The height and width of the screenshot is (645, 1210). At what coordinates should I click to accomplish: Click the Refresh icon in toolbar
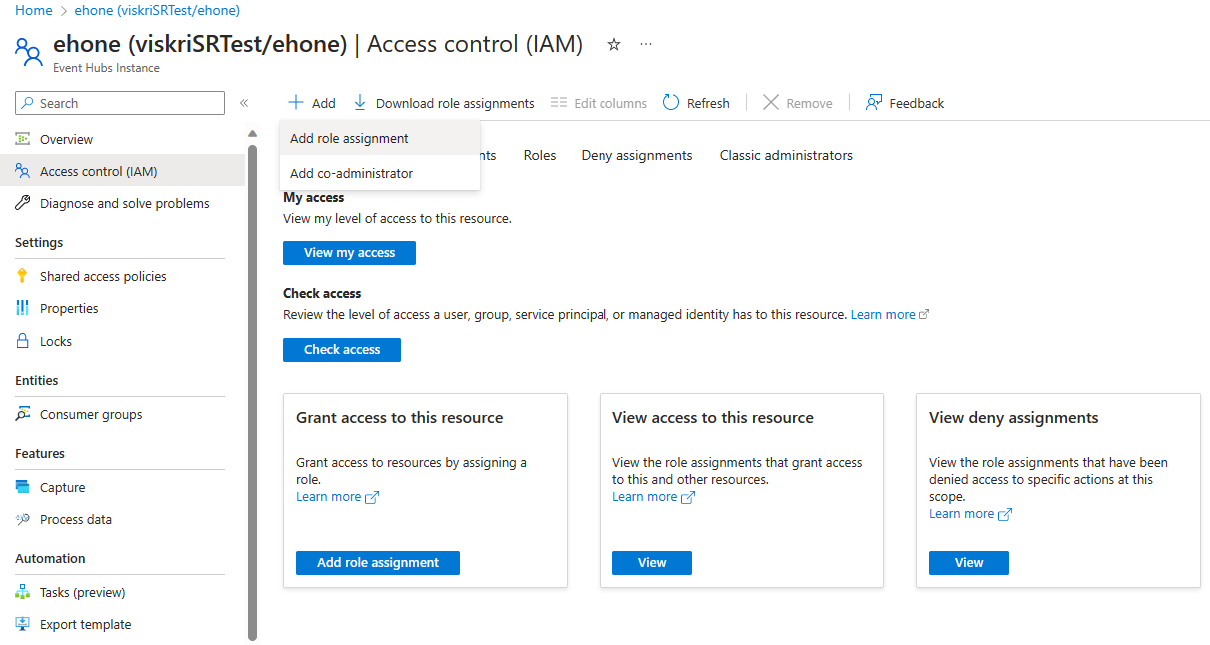coord(671,103)
